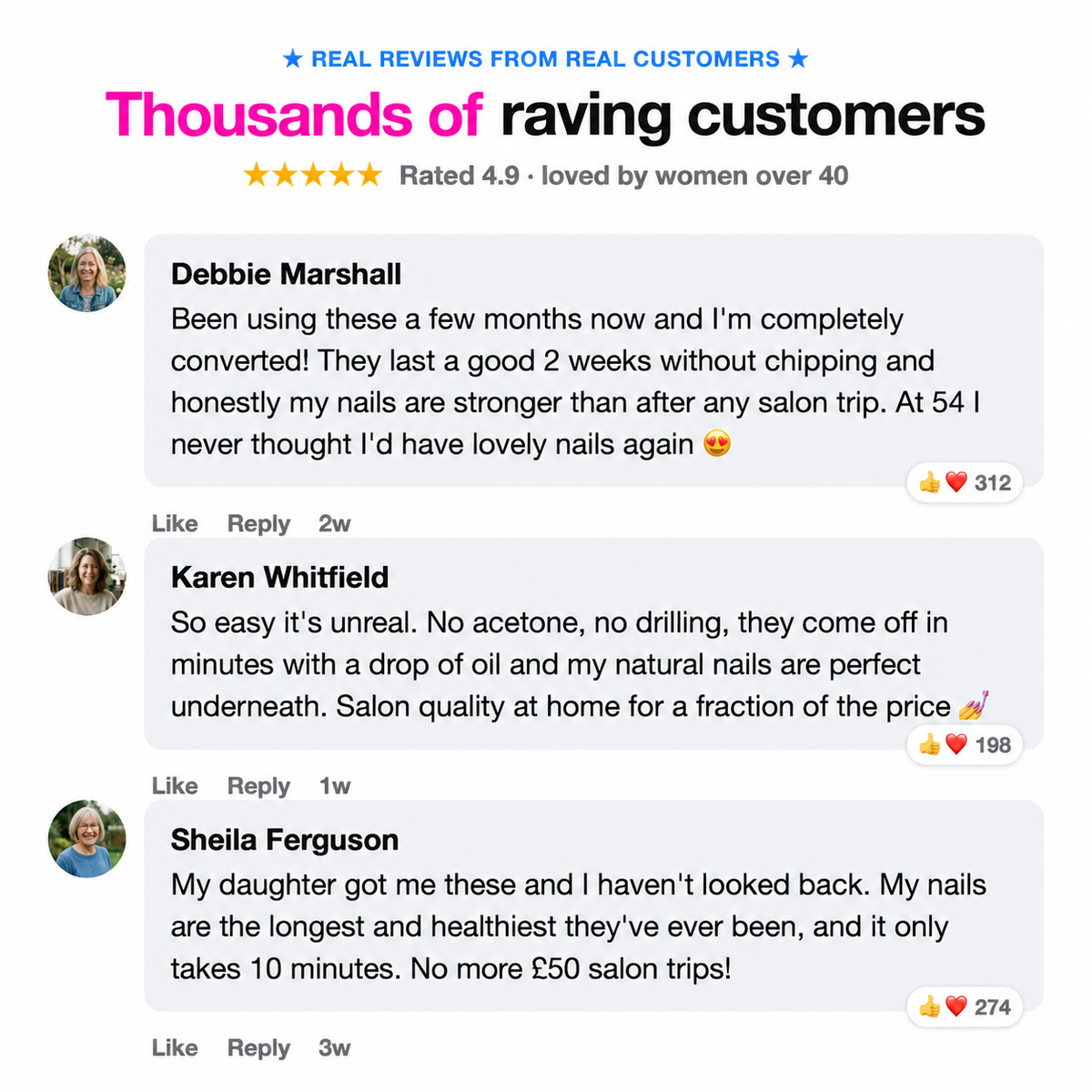The height and width of the screenshot is (1092, 1092).
Task: Open Sheila Ferguson's name link
Action: point(284,839)
